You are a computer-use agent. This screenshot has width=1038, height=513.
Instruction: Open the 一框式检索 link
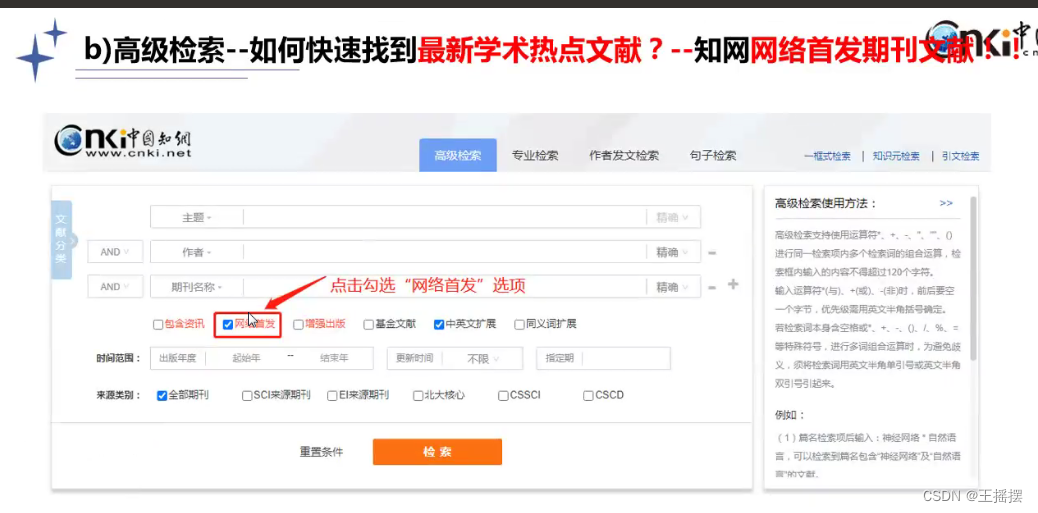coord(827,157)
